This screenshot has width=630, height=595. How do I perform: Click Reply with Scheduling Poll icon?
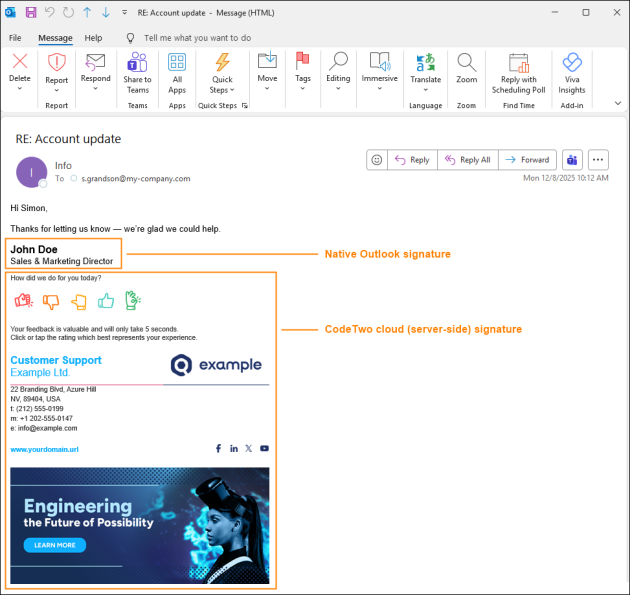point(519,63)
